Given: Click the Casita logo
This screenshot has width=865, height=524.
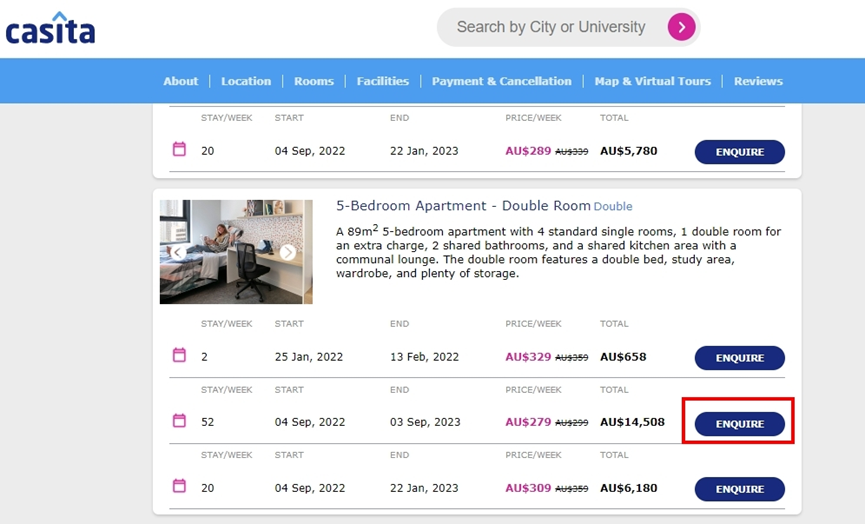Looking at the screenshot, I should (50, 28).
